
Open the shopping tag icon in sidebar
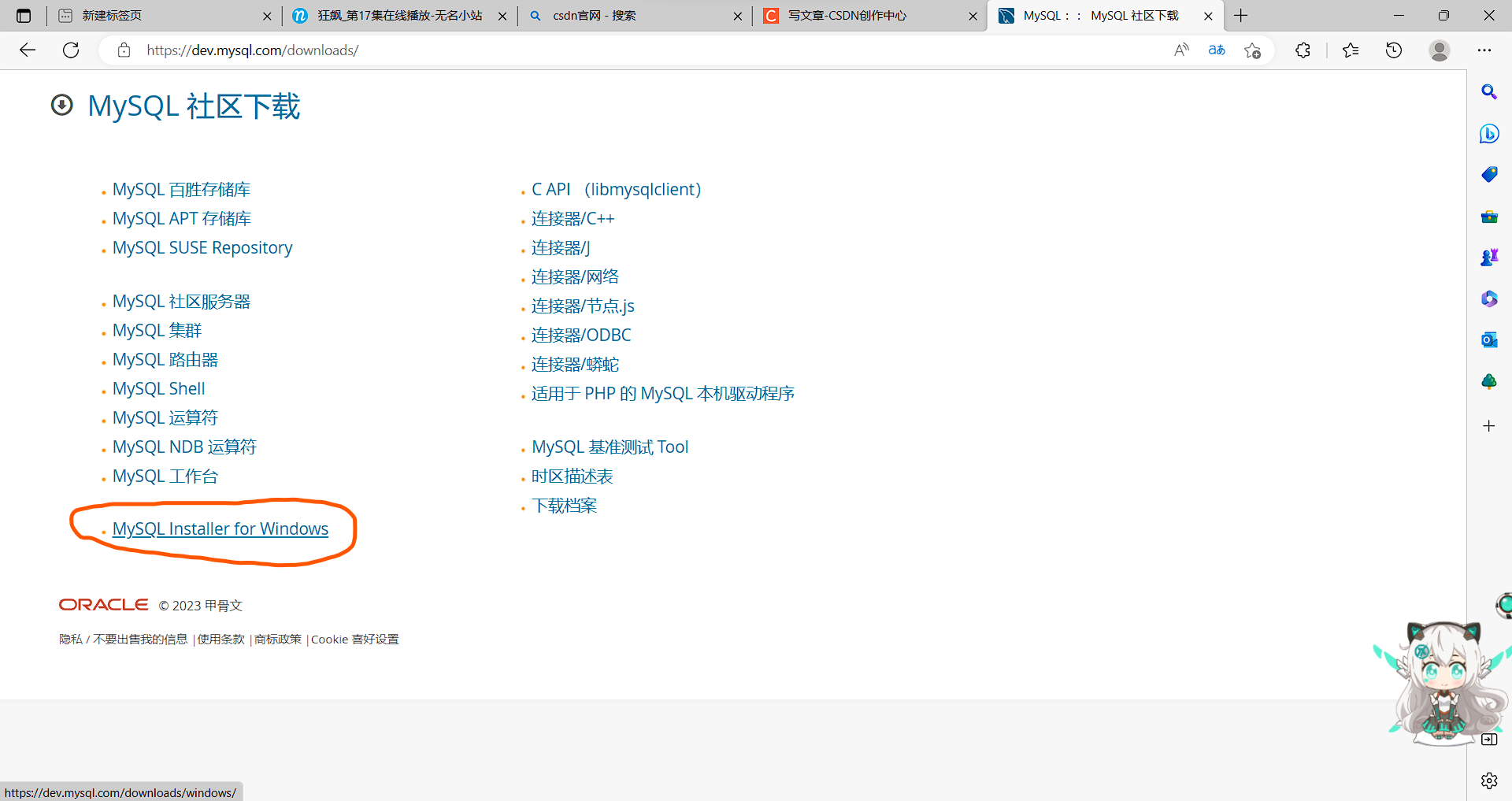[x=1489, y=174]
